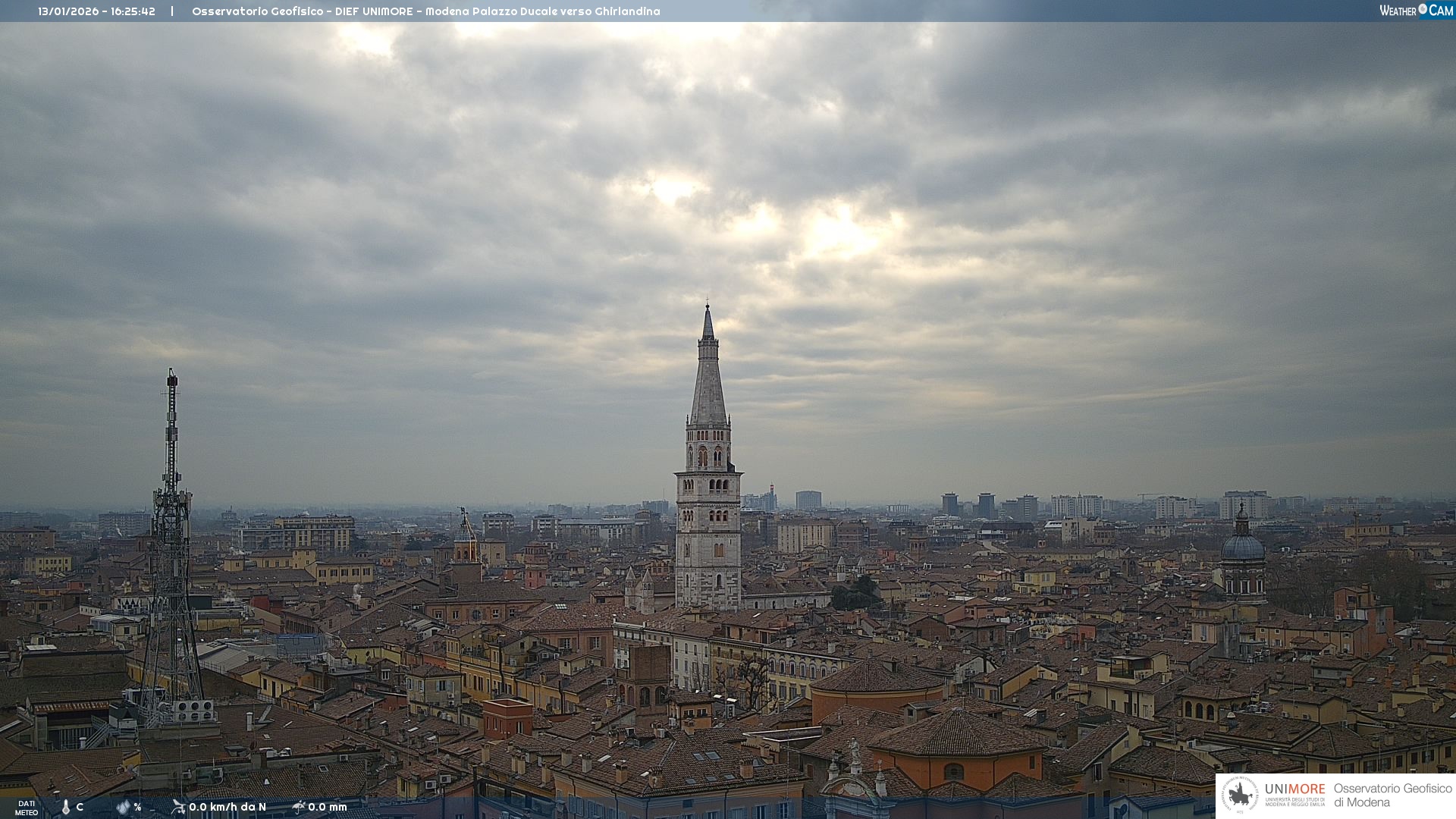Click the Osservatorio Geofisico di Modena caption
The height and width of the screenshot is (819, 1456).
point(1392,795)
